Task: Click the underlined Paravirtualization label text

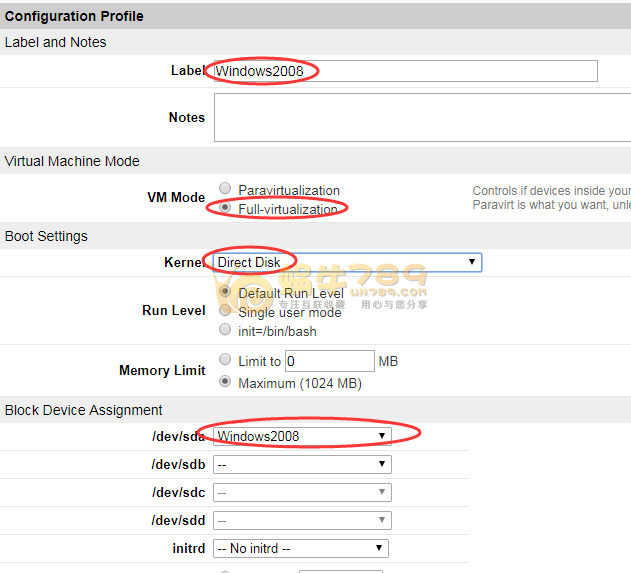Action: 289,190
